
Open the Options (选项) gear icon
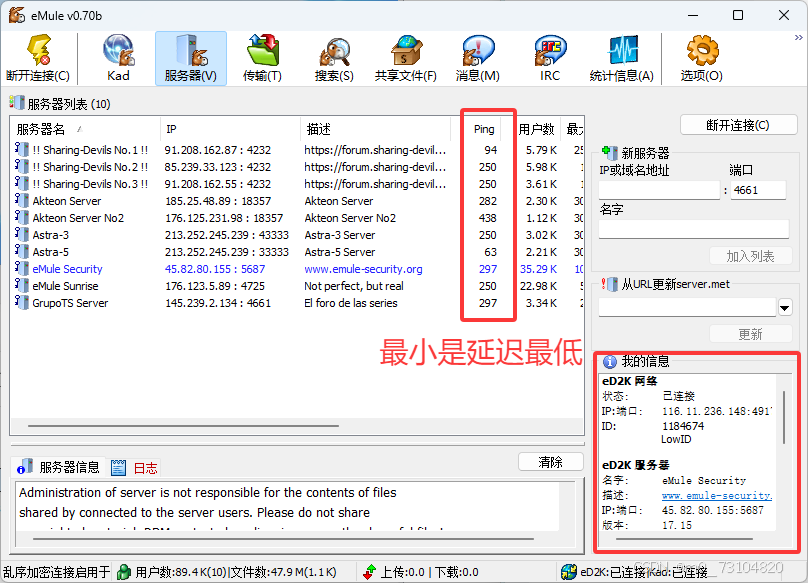pos(701,58)
